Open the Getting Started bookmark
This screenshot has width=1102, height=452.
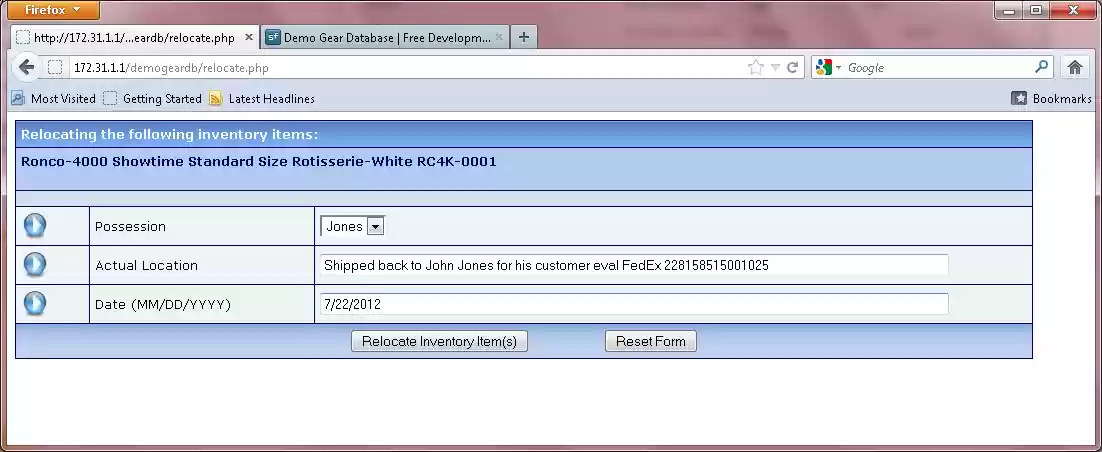coord(153,98)
